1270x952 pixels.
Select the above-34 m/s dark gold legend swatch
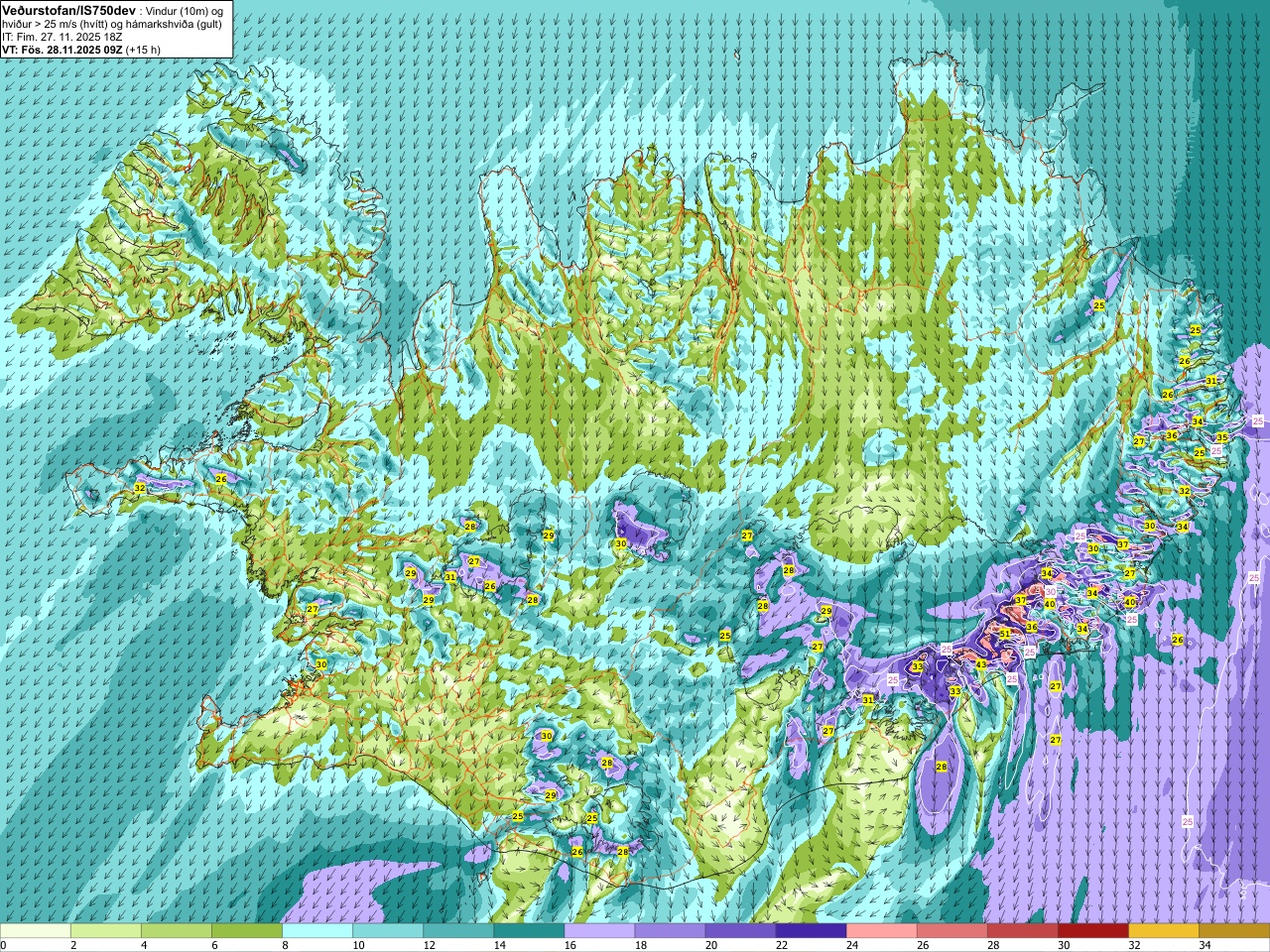point(1233,931)
